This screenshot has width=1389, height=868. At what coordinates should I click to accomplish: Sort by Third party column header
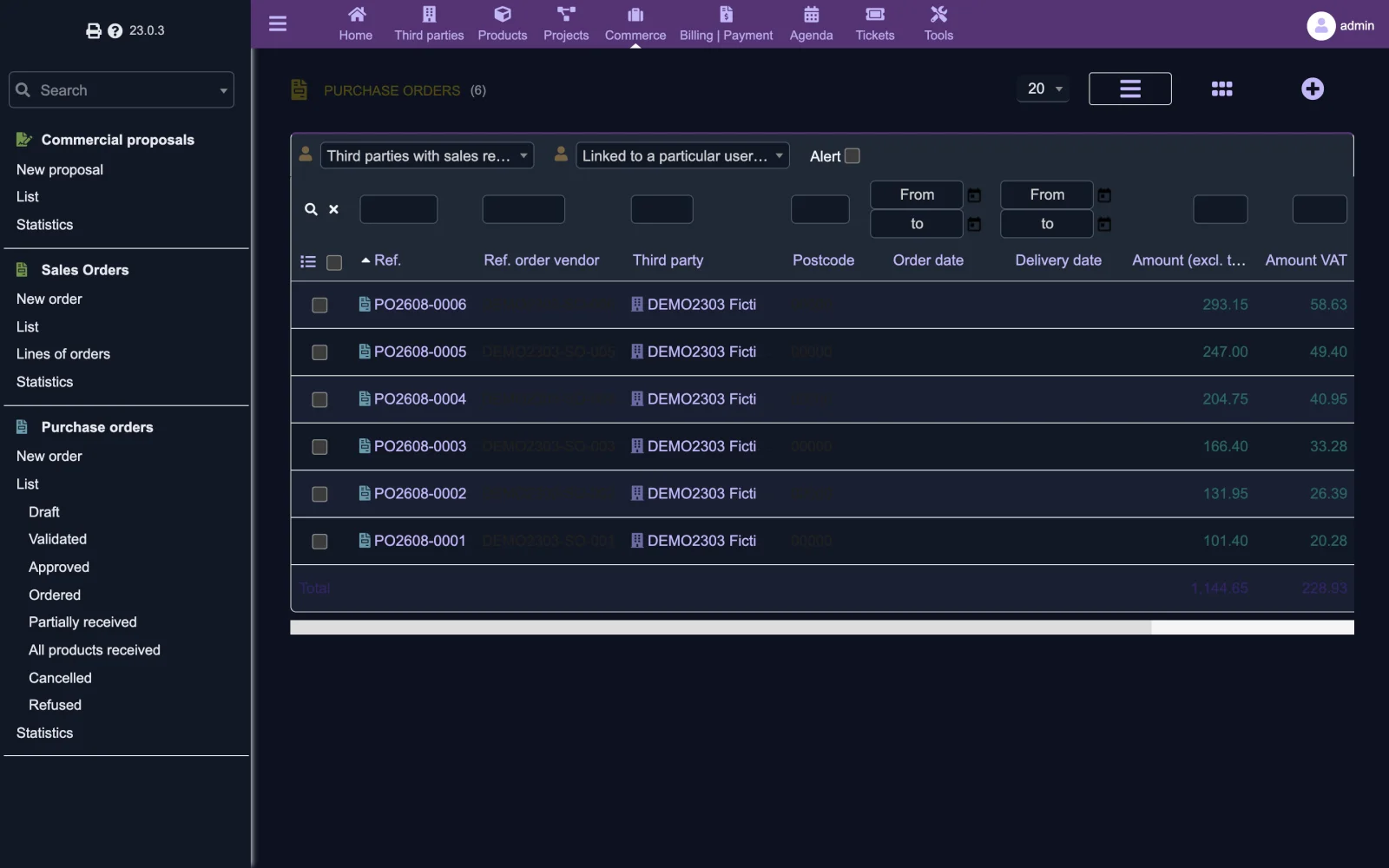(668, 260)
